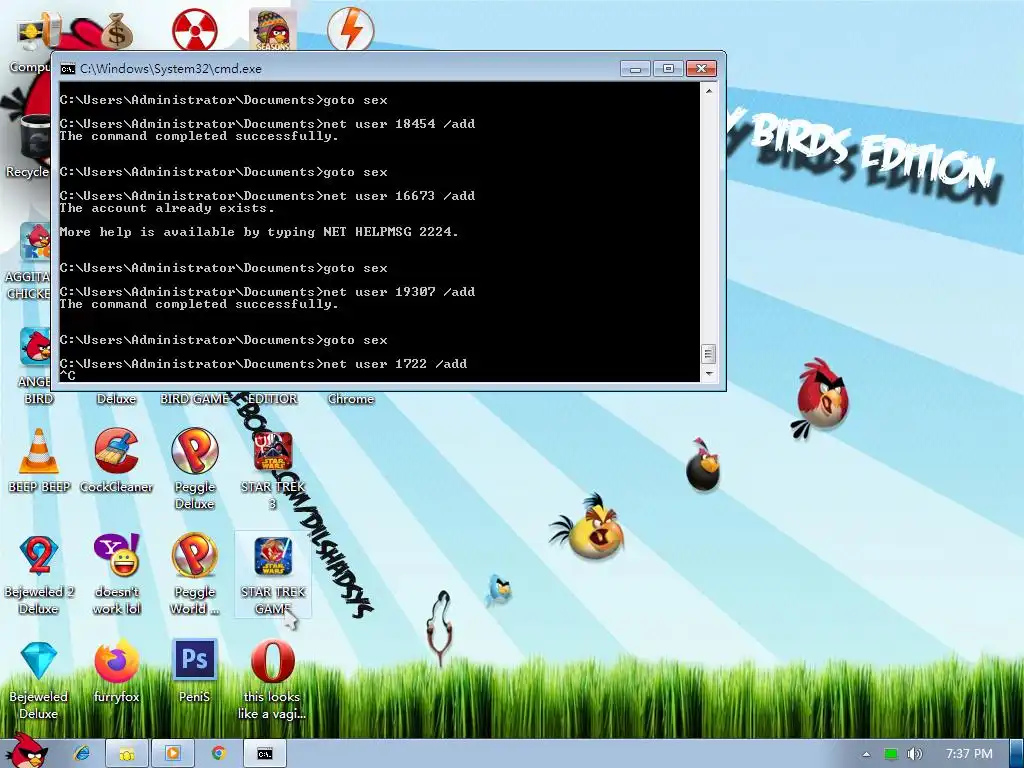Click the 7:37 PM clock
The height and width of the screenshot is (768, 1024).
tap(969, 754)
